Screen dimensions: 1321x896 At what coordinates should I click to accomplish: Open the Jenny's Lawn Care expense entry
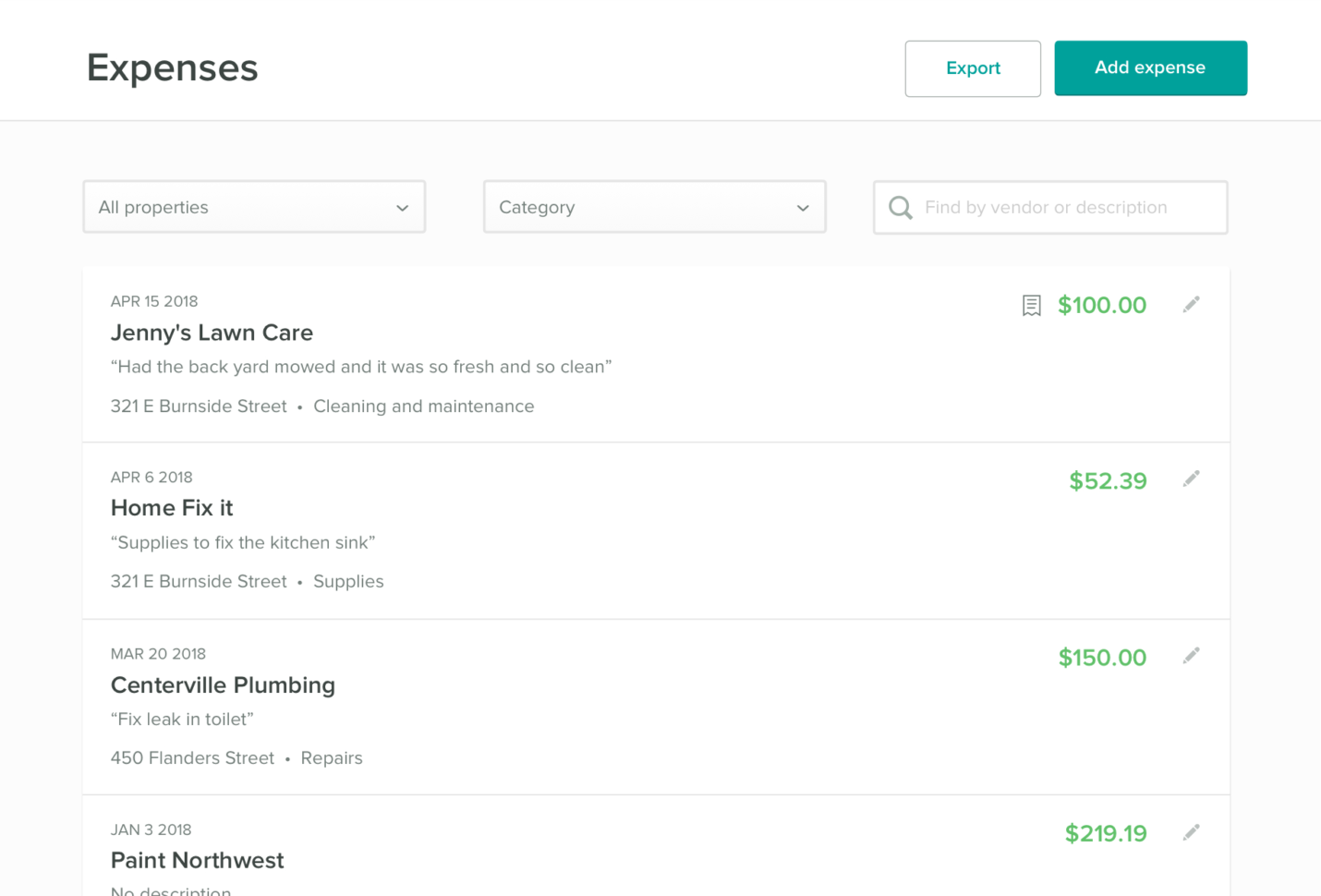click(212, 333)
